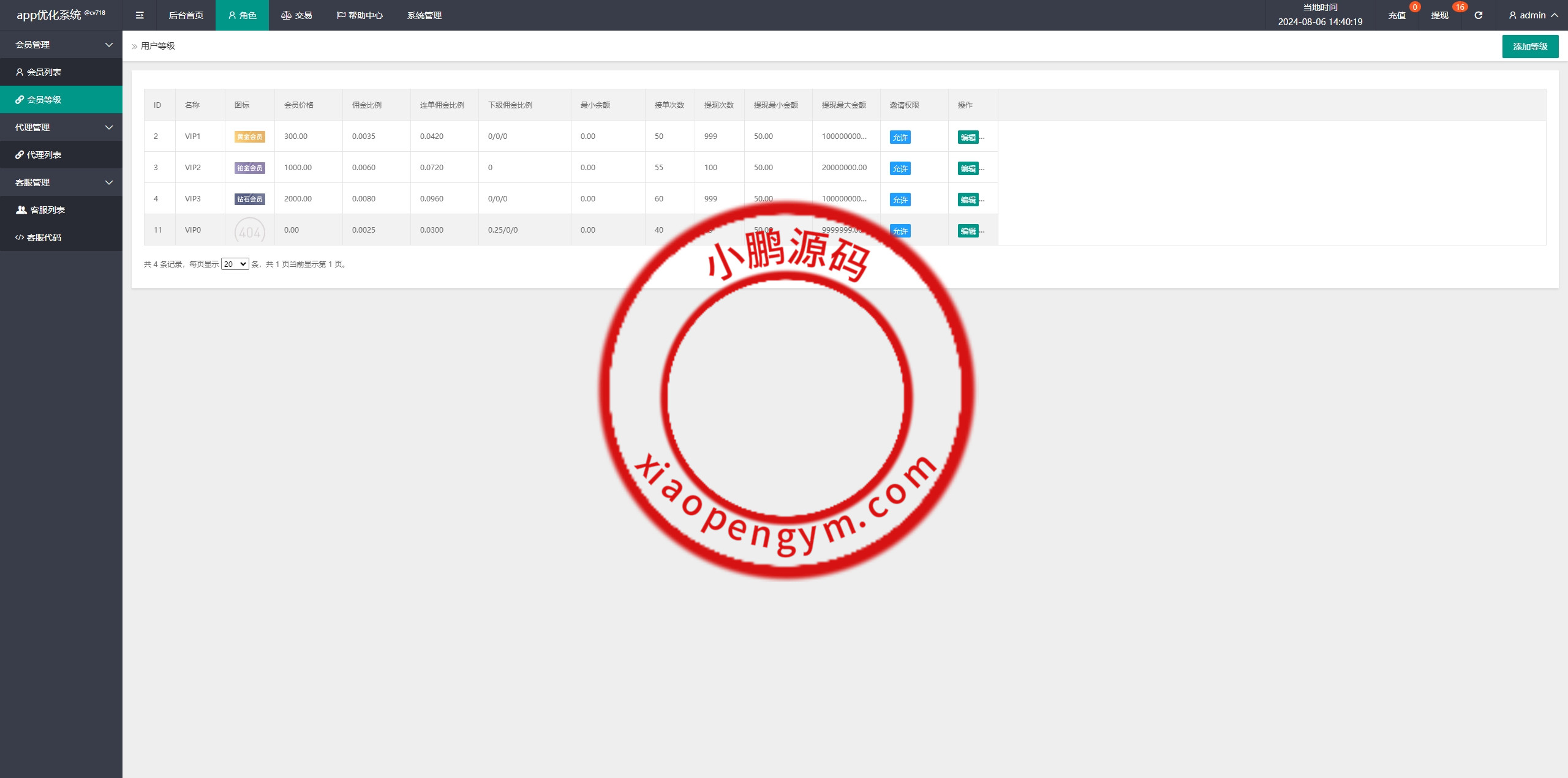The height and width of the screenshot is (778, 1568).
Task: Click 编辑 button for VIP3 row
Action: [968, 200]
